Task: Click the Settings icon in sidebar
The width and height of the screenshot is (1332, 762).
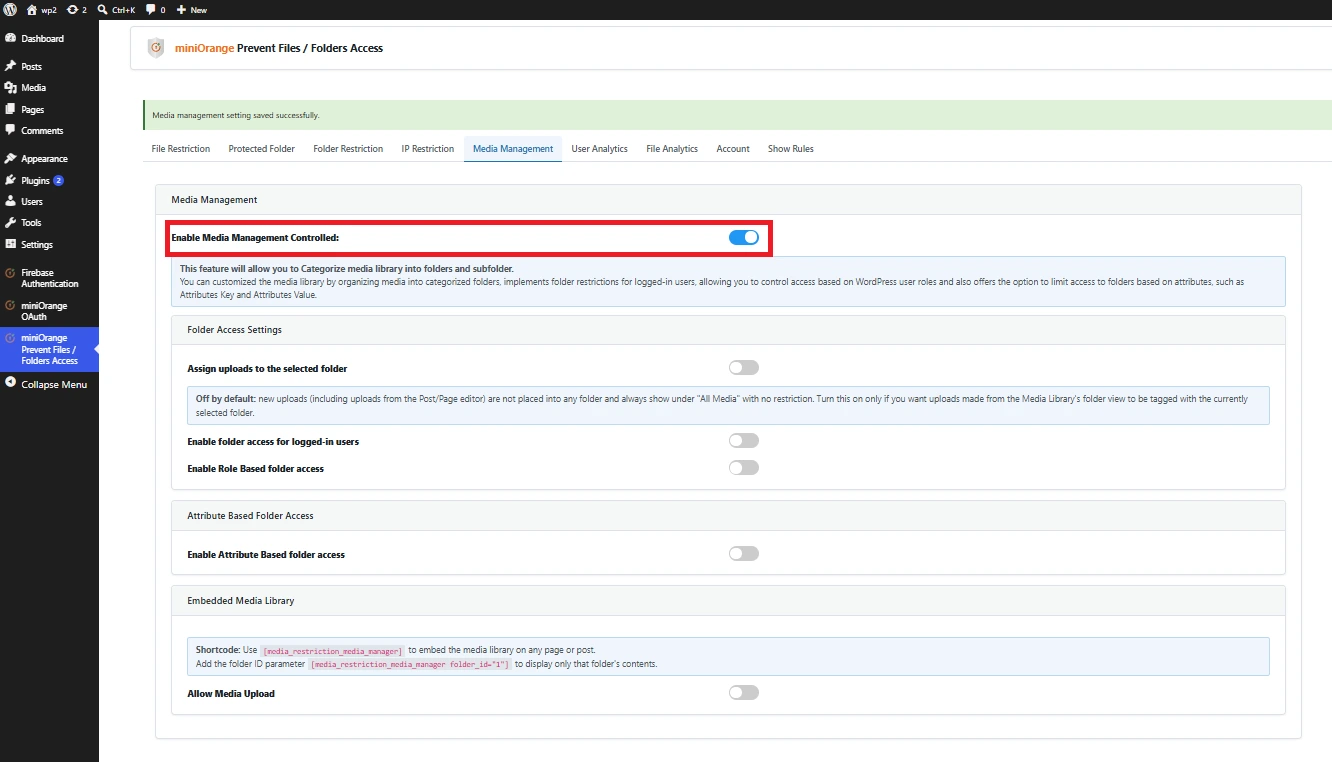Action: tap(10, 244)
